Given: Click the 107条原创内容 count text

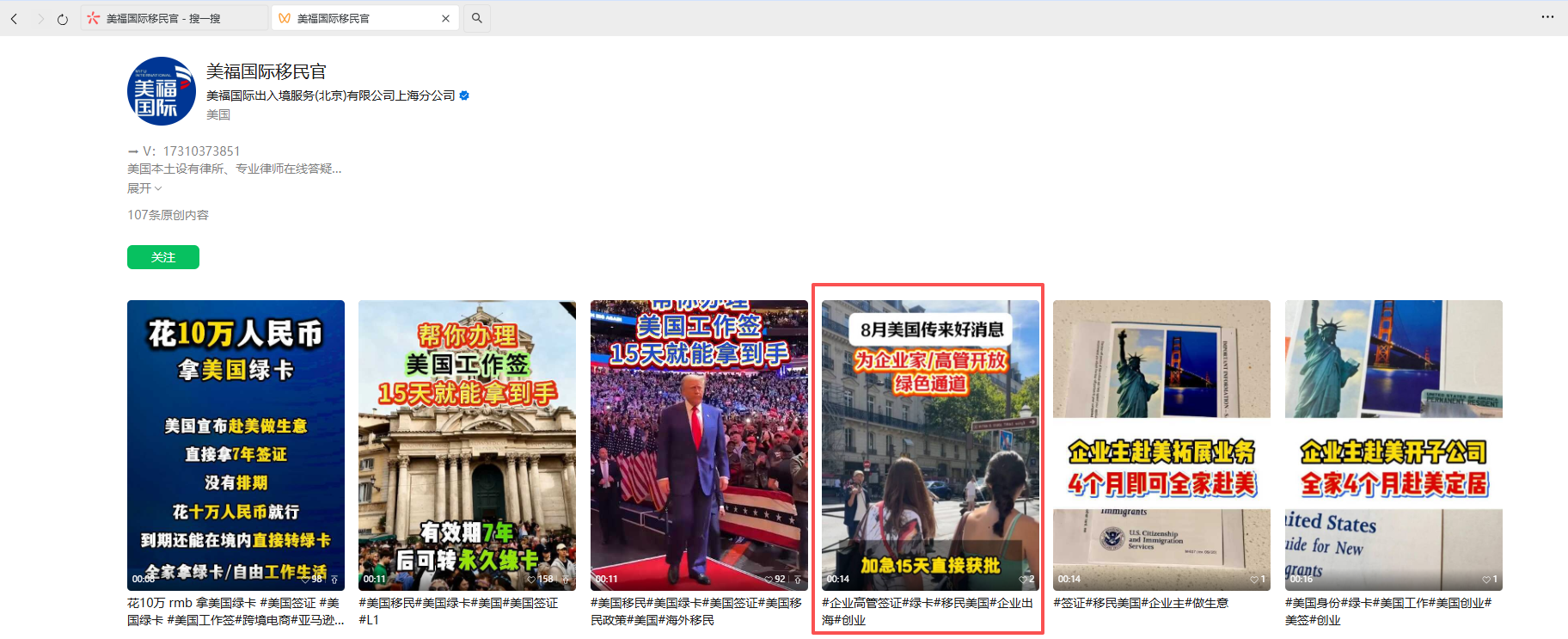Looking at the screenshot, I should click(x=168, y=215).
